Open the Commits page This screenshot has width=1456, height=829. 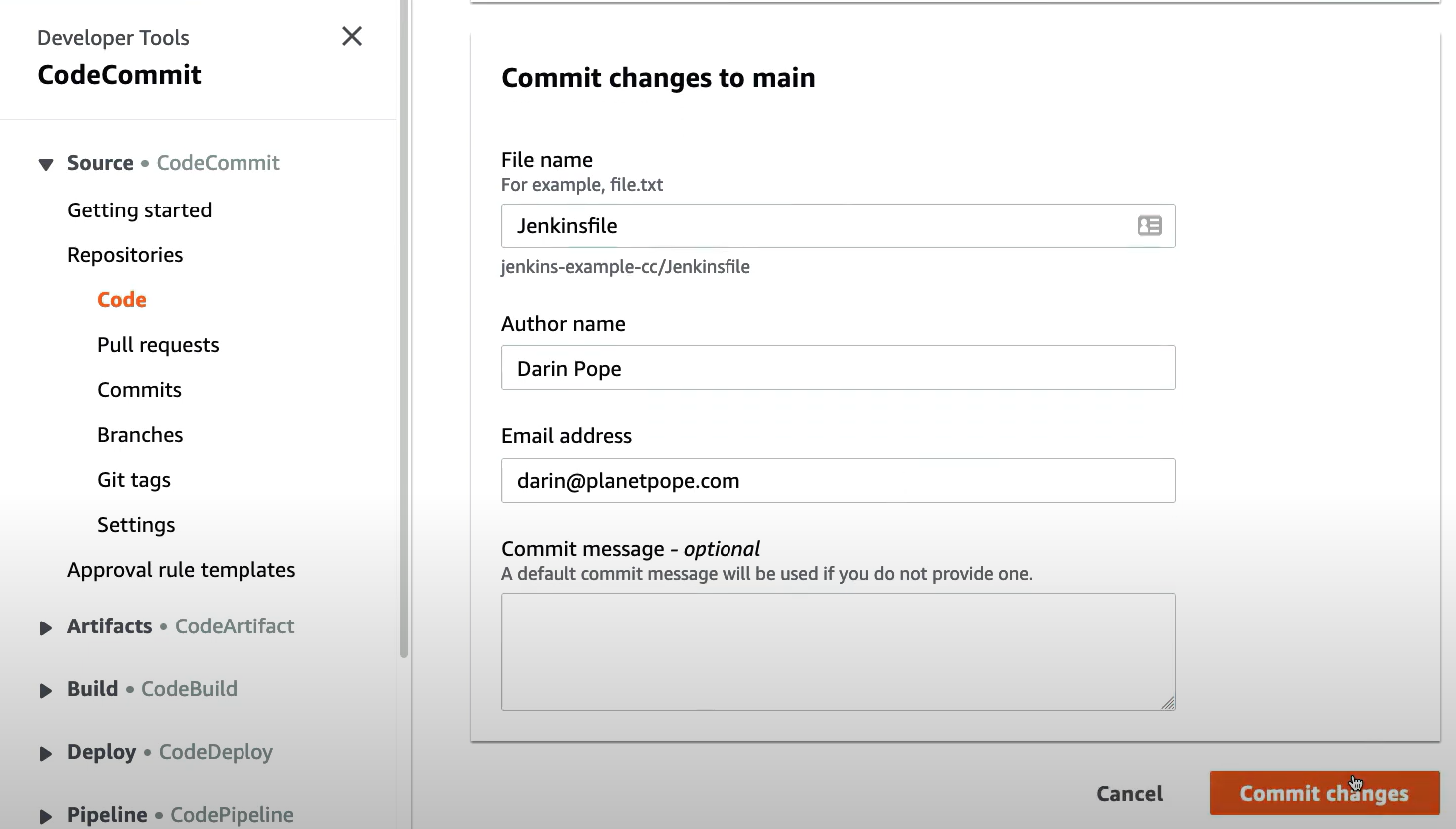[x=139, y=390]
